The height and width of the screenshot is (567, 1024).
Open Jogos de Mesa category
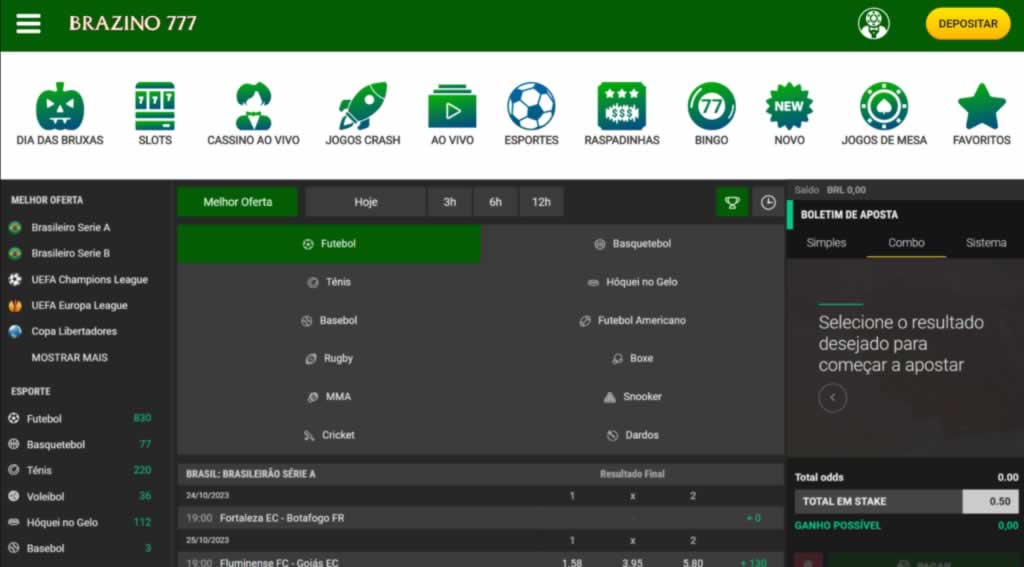(x=884, y=114)
